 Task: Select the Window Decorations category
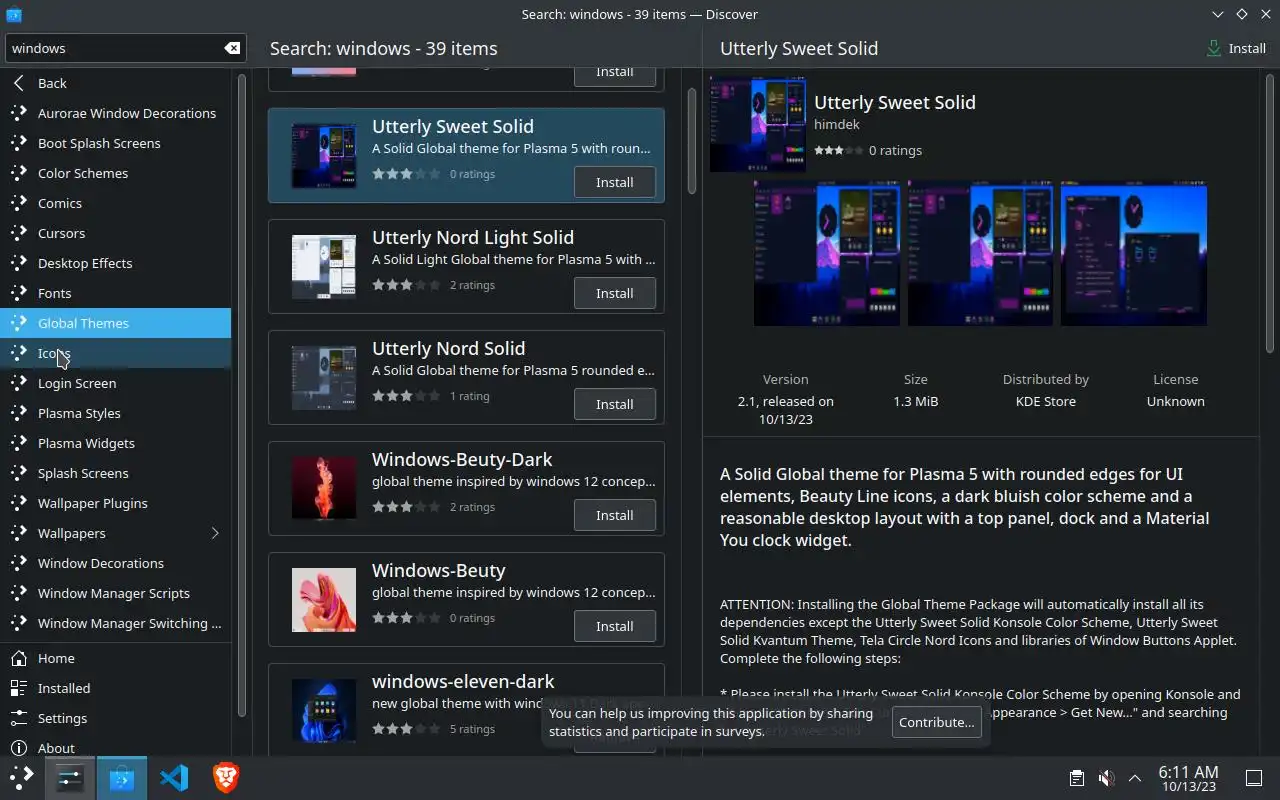tap(115, 563)
